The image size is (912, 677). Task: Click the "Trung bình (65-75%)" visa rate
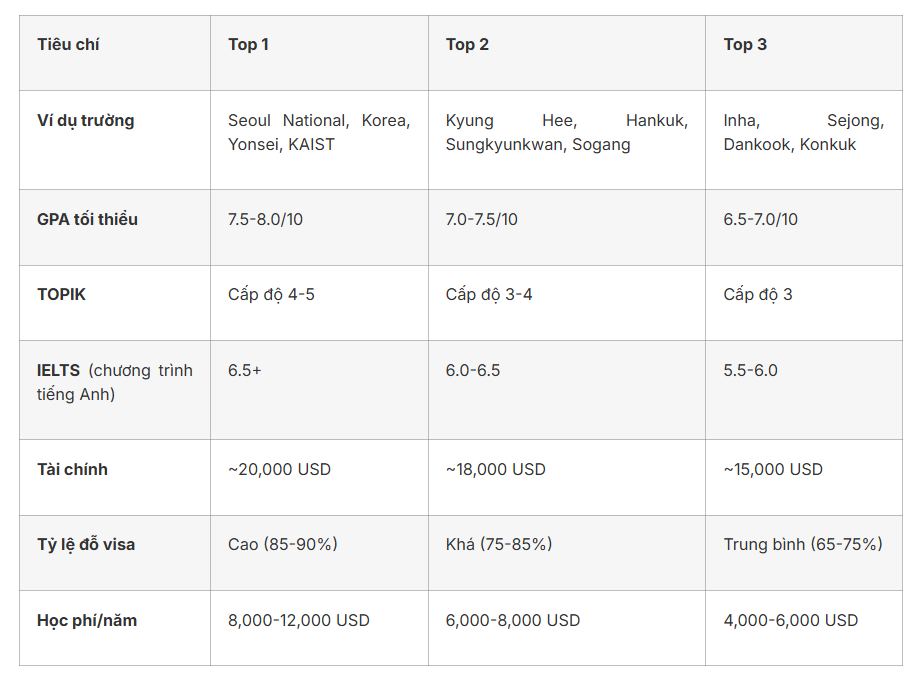803,544
